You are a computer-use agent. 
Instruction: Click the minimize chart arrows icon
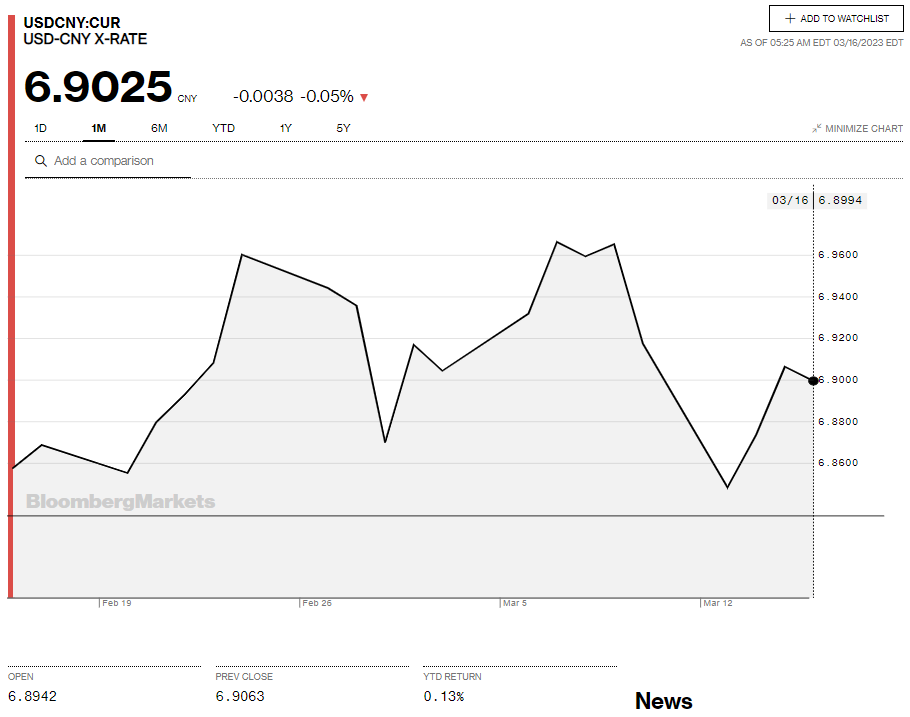pyautogui.click(x=817, y=128)
